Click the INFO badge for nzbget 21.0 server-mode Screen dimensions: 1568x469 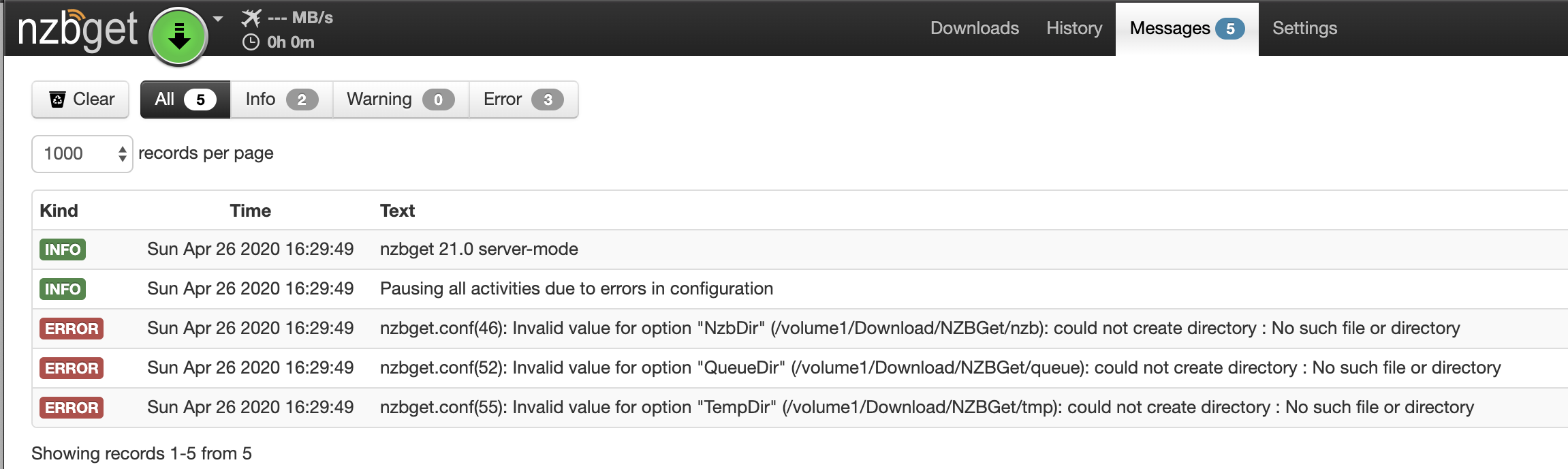point(63,249)
